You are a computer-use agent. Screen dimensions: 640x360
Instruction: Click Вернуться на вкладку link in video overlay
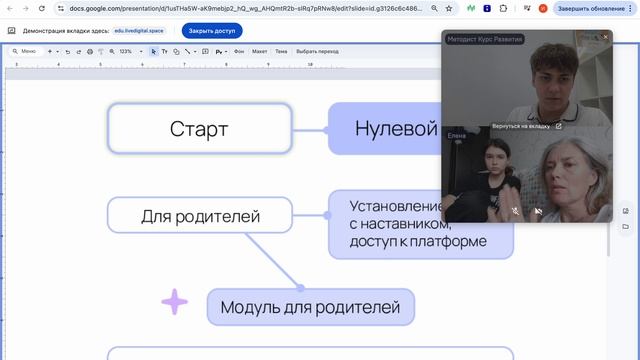pos(527,126)
